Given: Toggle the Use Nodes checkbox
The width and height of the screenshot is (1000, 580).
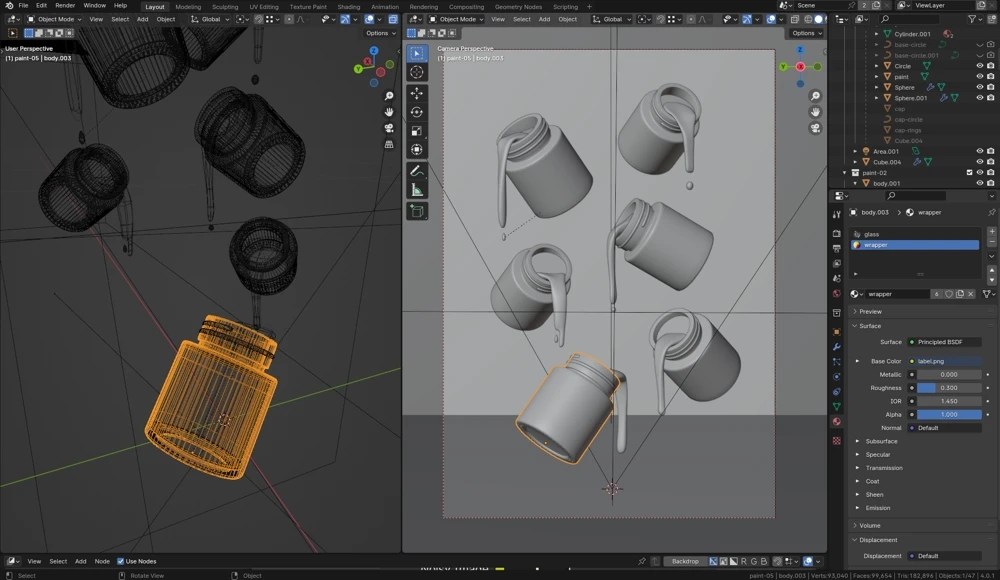Looking at the screenshot, I should (x=121, y=561).
